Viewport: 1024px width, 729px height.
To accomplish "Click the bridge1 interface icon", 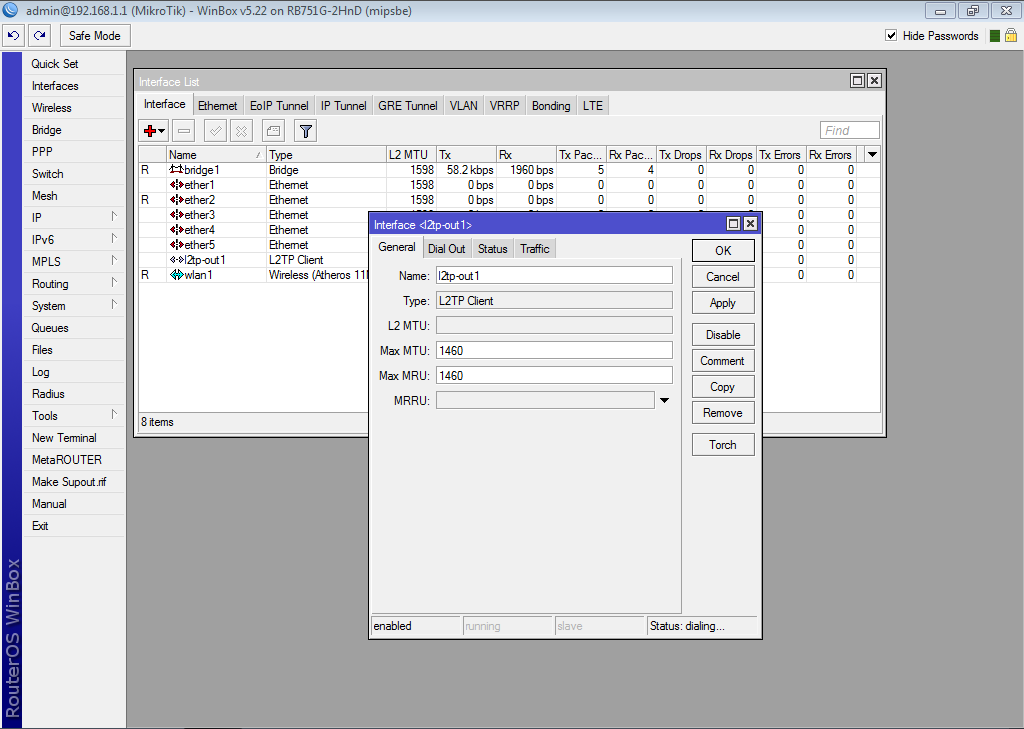I will point(176,170).
